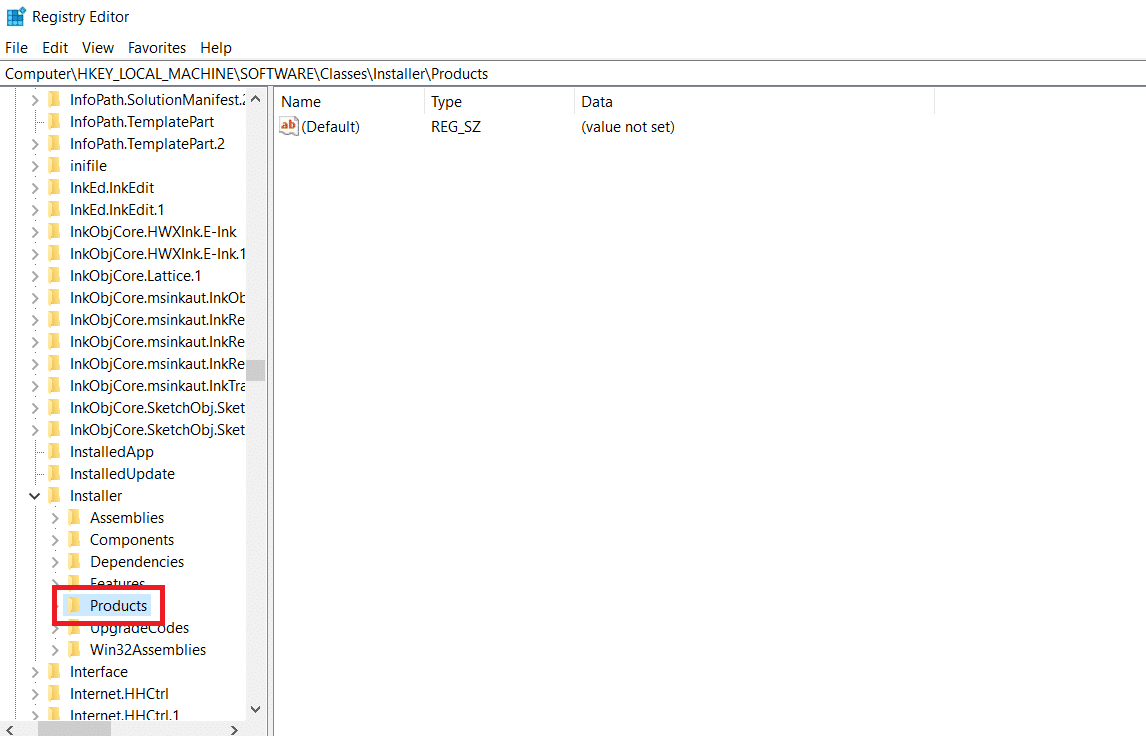Viewport: 1146px width, 736px height.
Task: Click the InkEd.InkEdit folder icon
Action: click(54, 187)
